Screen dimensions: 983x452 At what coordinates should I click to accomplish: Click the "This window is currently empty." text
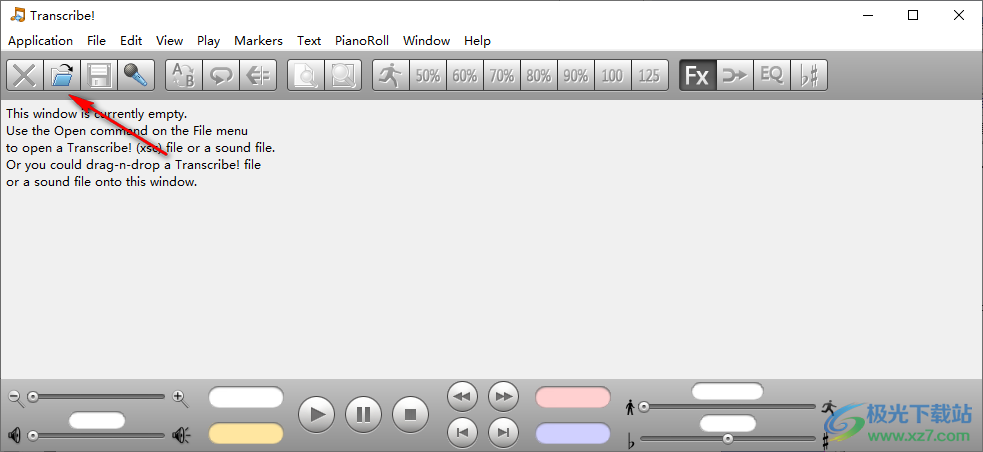coord(97,114)
